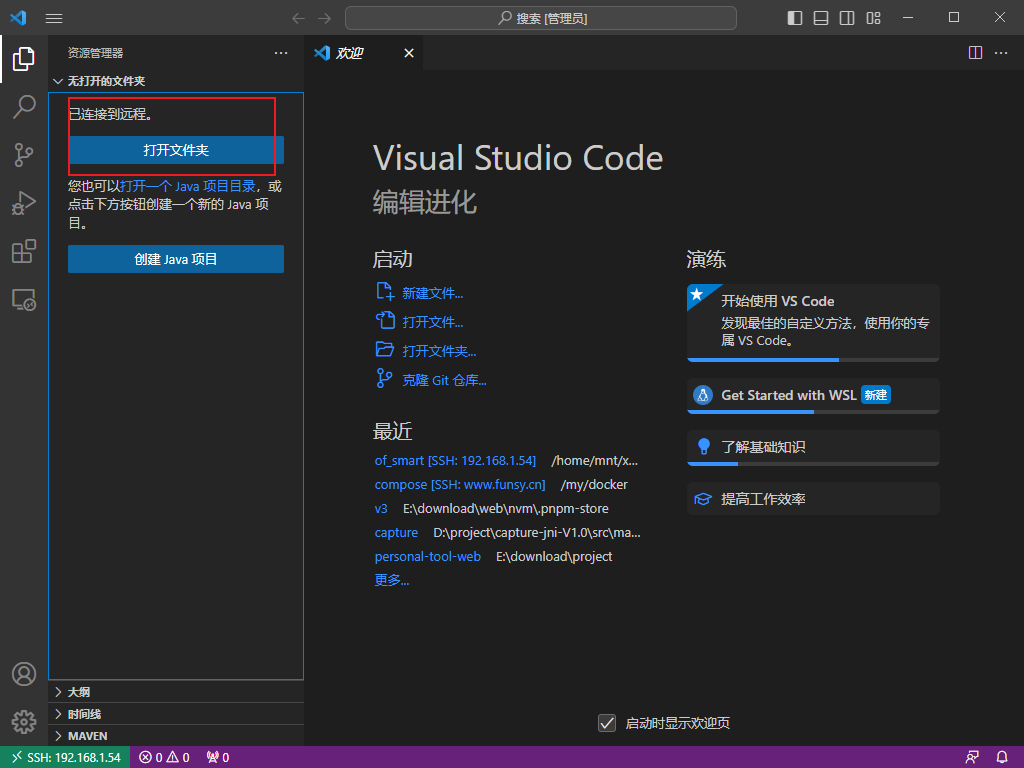This screenshot has height=768, width=1024.
Task: Open editor More Actions ellipsis
Action: click(1001, 53)
